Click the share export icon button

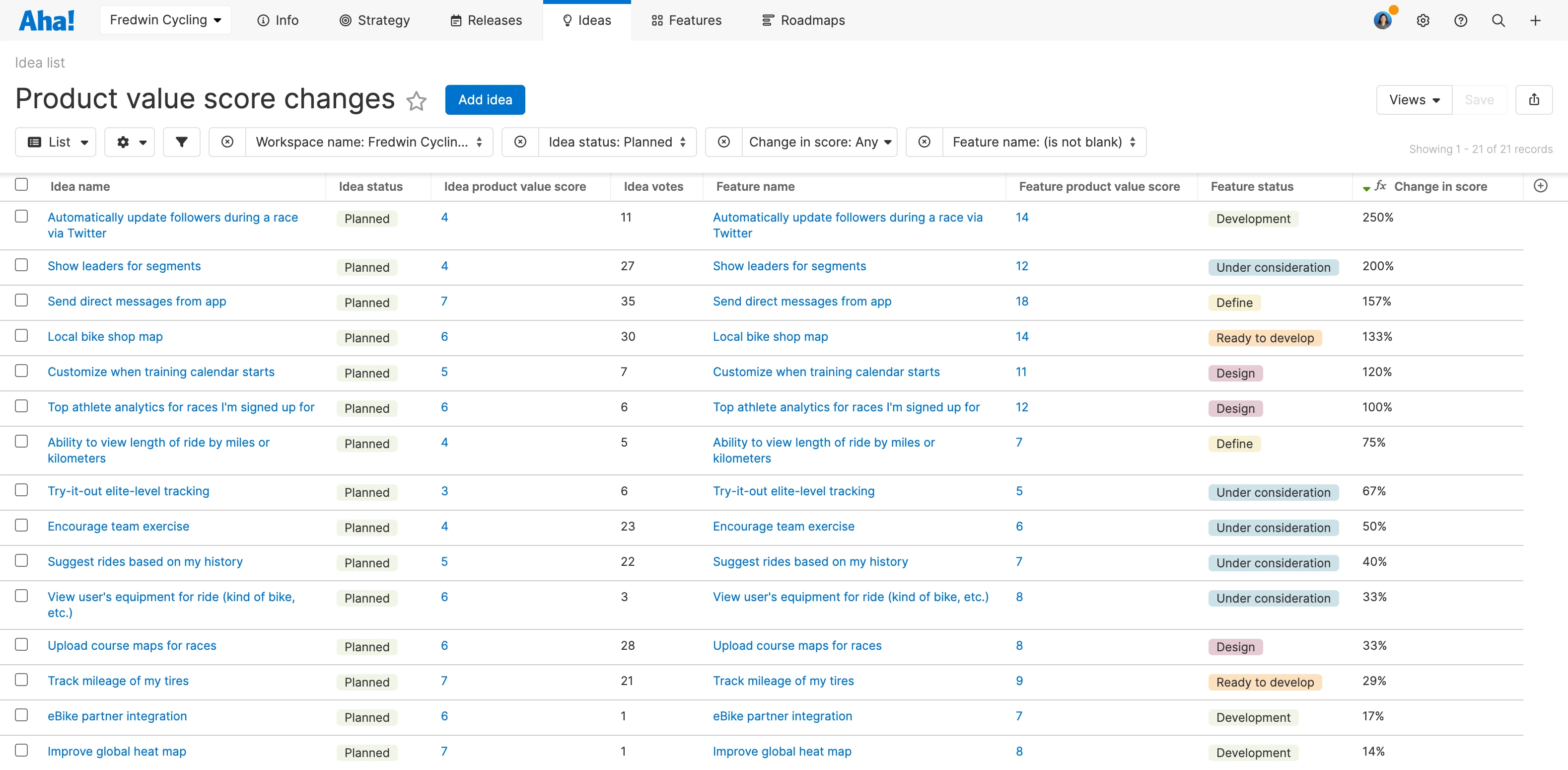point(1533,100)
